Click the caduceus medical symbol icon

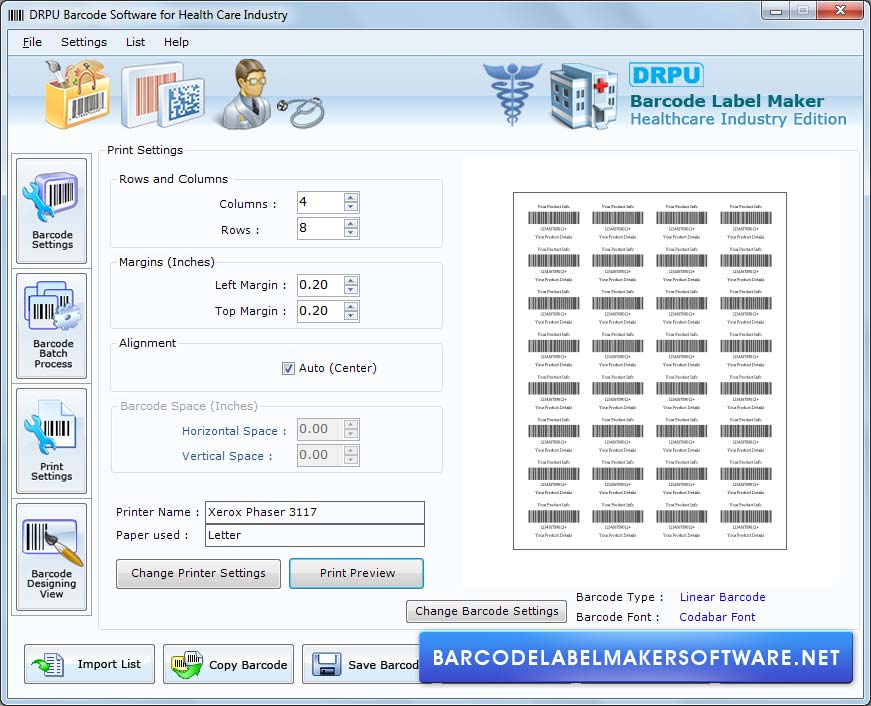pos(512,93)
